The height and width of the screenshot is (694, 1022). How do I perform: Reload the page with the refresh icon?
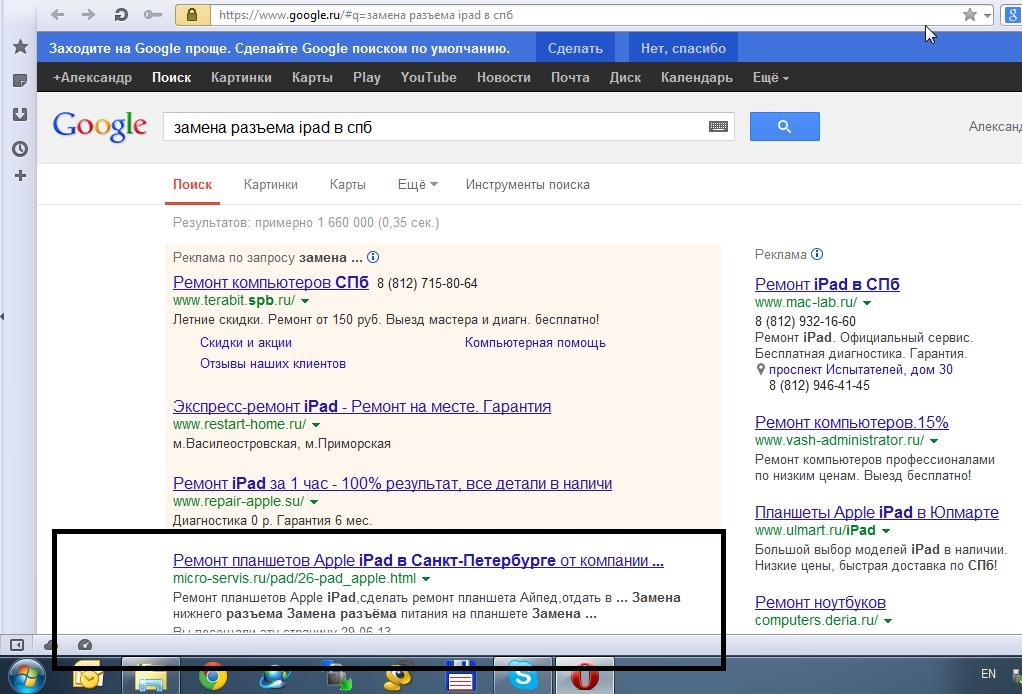coord(121,14)
